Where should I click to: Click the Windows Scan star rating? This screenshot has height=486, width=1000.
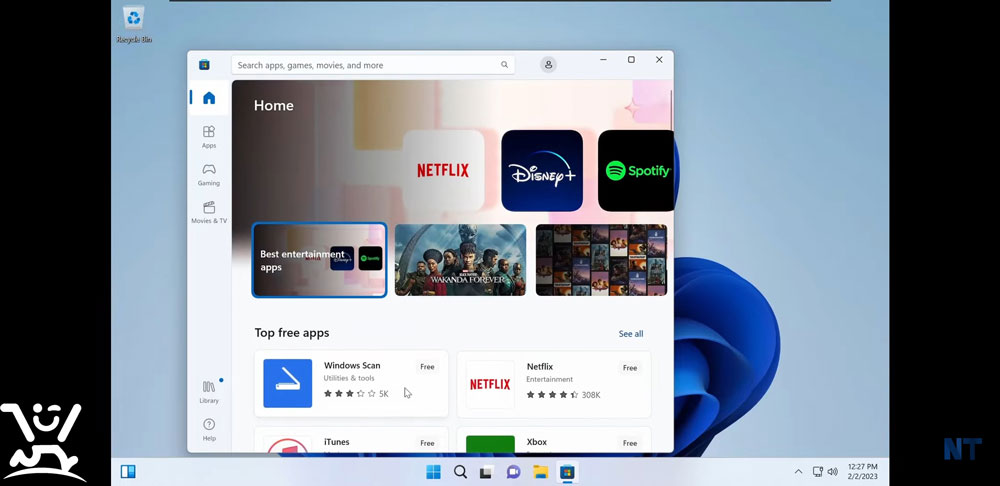coord(356,394)
